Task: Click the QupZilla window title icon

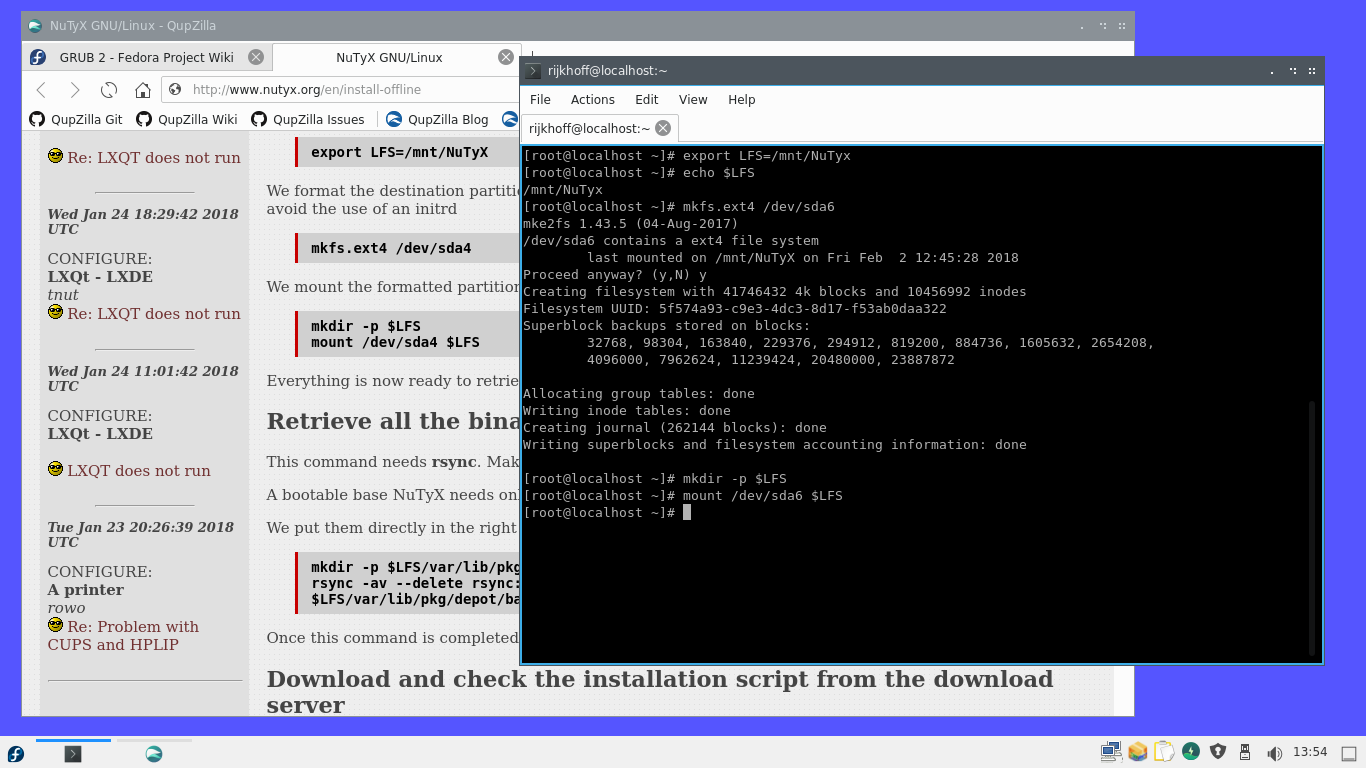Action: pos(35,25)
